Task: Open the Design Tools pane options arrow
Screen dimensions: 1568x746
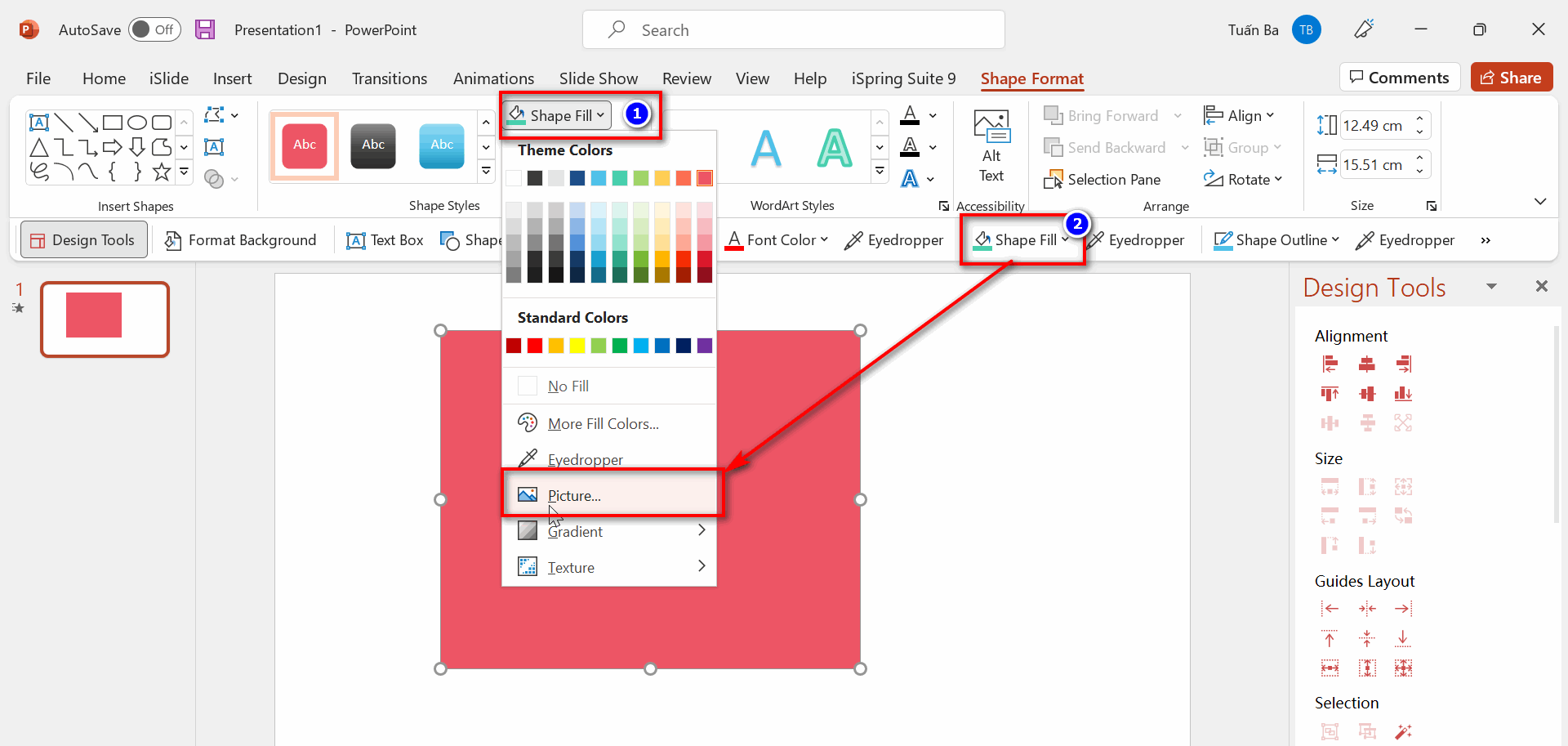Action: tap(1491, 287)
